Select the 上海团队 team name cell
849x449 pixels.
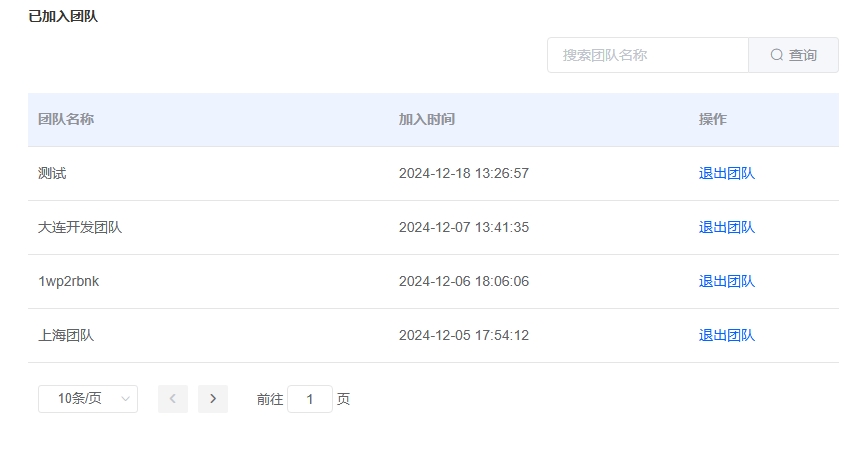tap(66, 336)
